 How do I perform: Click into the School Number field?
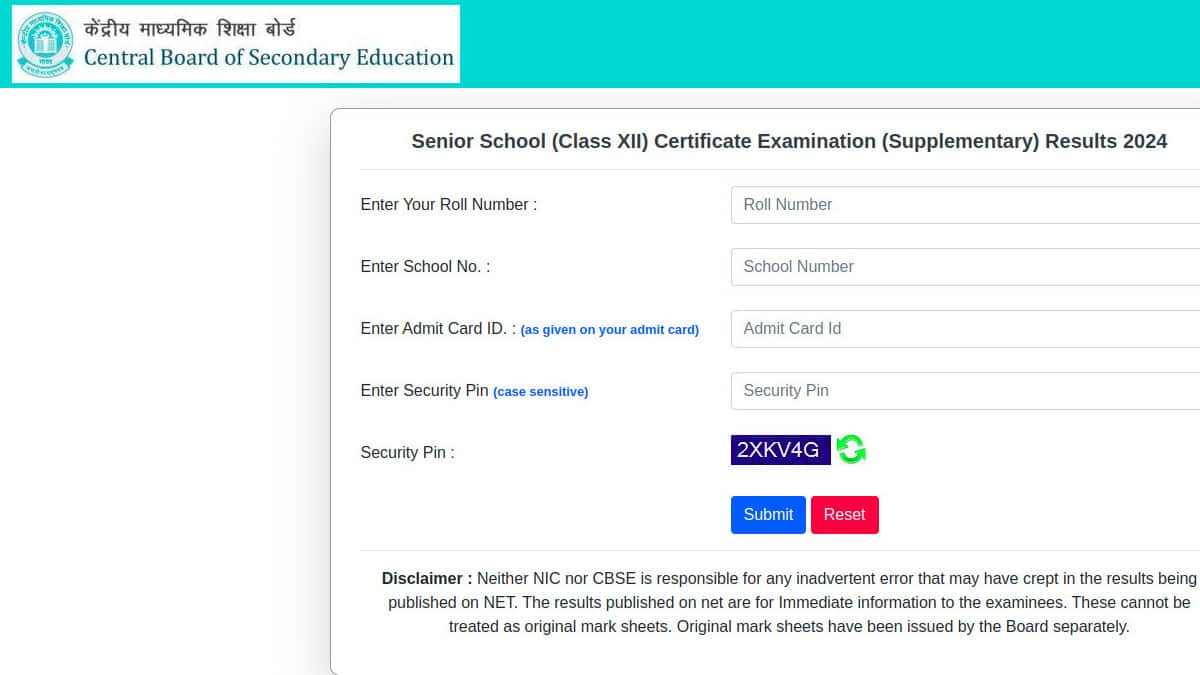965,266
